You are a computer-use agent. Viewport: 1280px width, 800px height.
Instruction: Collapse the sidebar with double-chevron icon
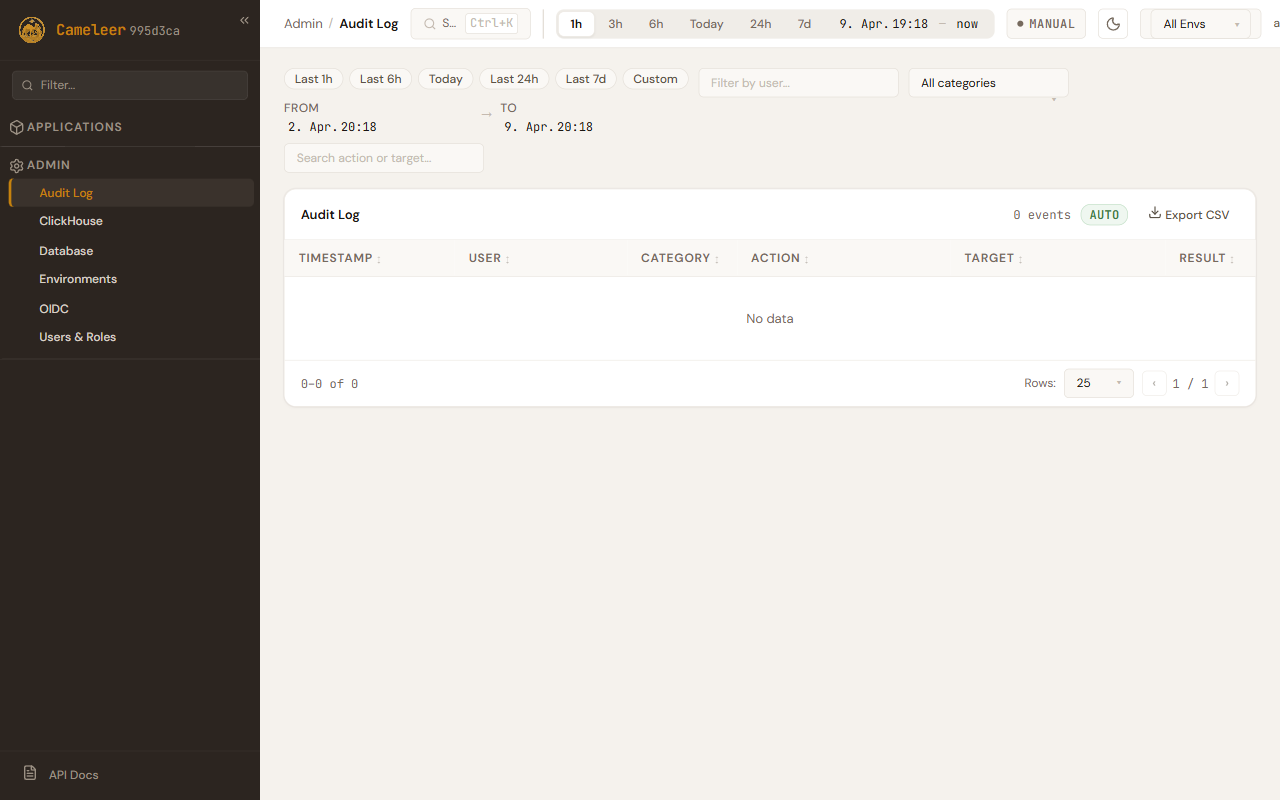pyautogui.click(x=244, y=20)
